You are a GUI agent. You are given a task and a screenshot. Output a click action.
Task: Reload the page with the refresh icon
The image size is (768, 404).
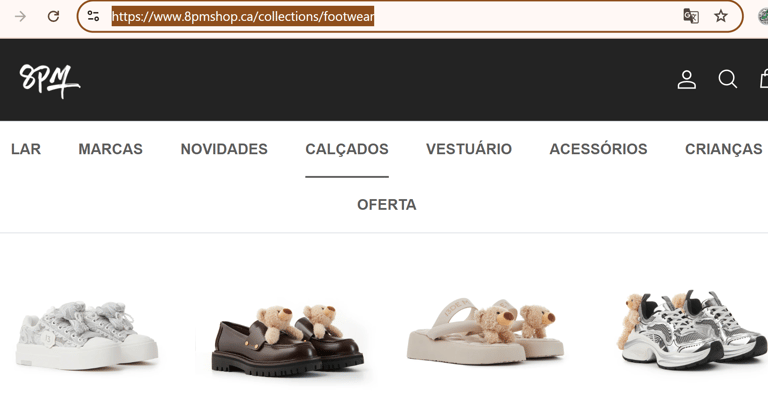coord(53,17)
